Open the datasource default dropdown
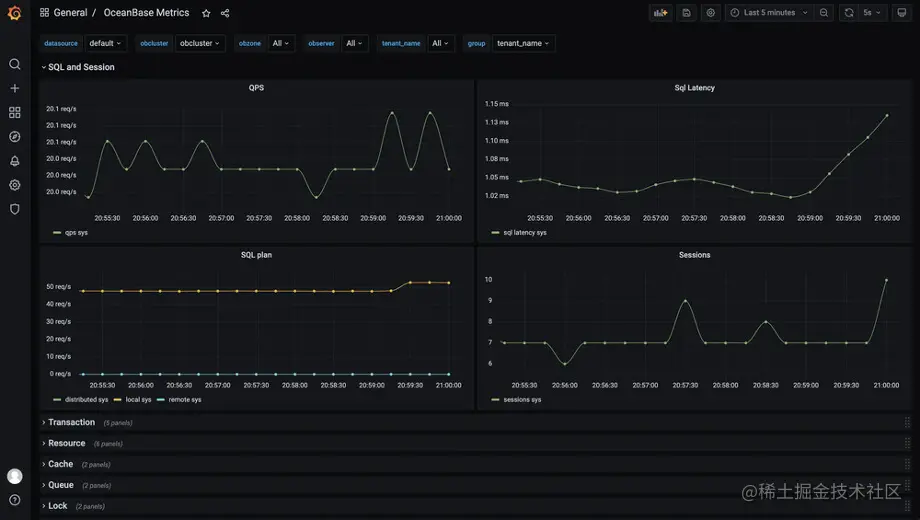 [x=105, y=43]
